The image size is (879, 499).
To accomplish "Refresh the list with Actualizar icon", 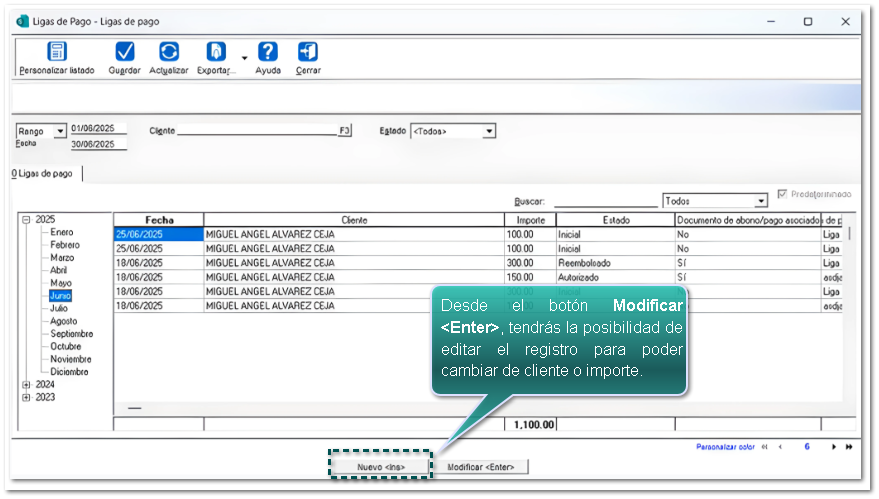I will pos(169,53).
